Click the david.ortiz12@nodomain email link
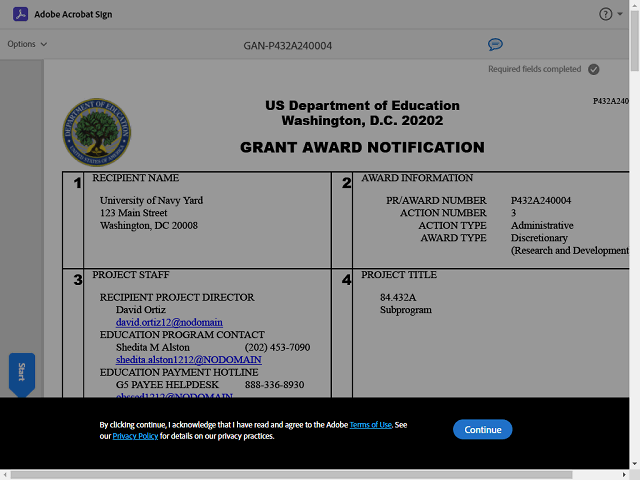Image resolution: width=640 pixels, height=480 pixels. (169, 322)
